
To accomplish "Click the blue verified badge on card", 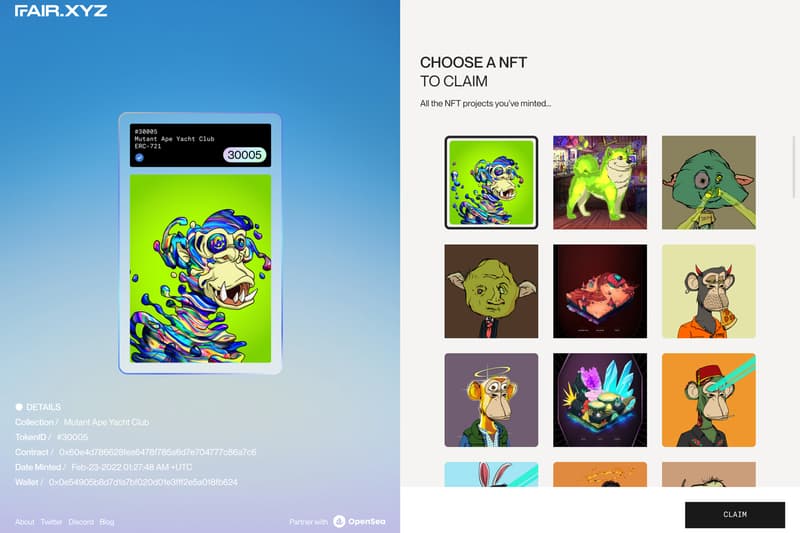I will coord(139,158).
